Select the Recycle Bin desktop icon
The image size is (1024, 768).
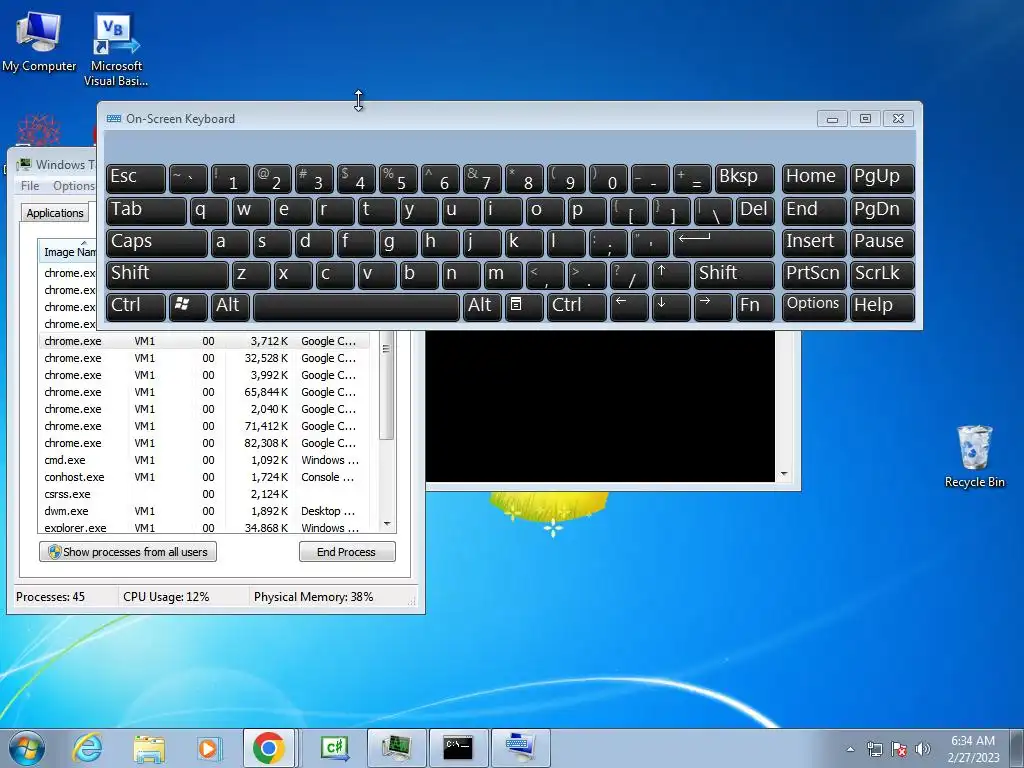(x=974, y=456)
